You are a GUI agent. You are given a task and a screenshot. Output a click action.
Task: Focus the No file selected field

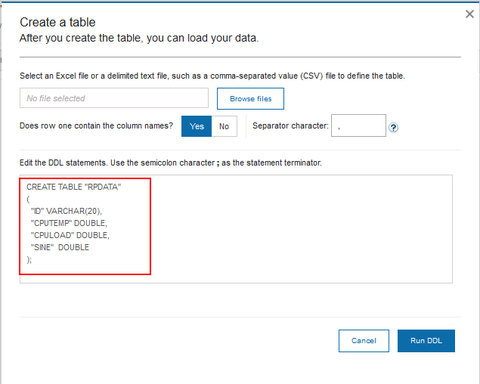coord(114,98)
